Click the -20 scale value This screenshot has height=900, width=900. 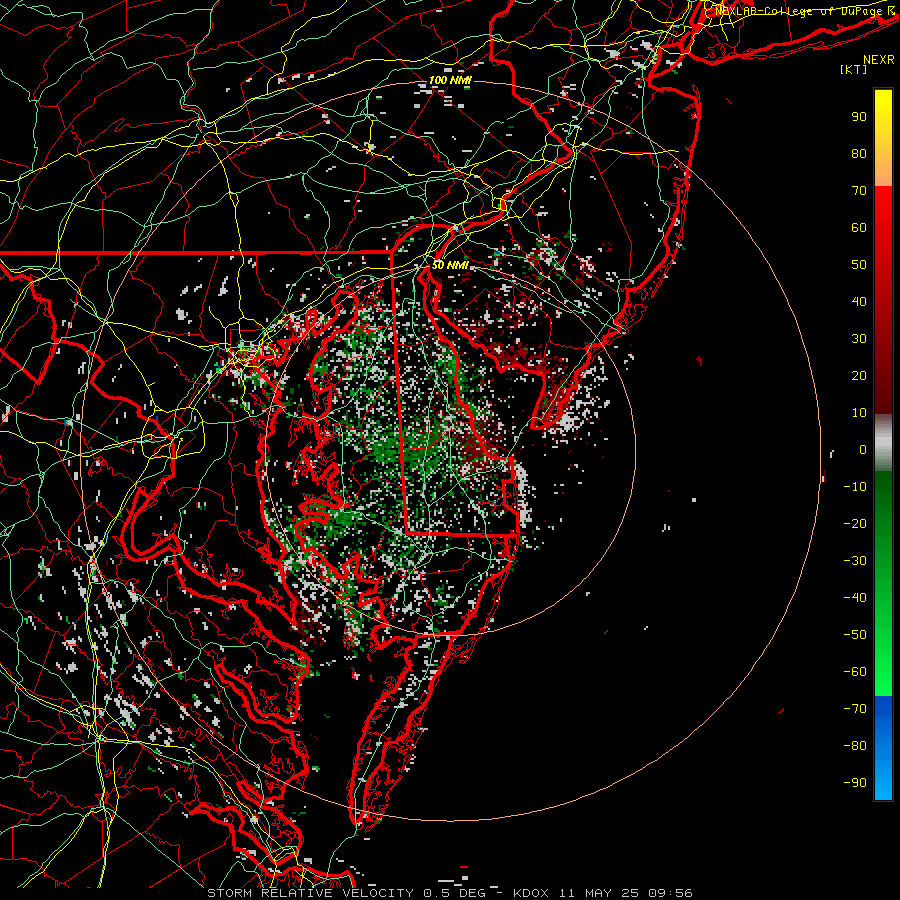(855, 524)
